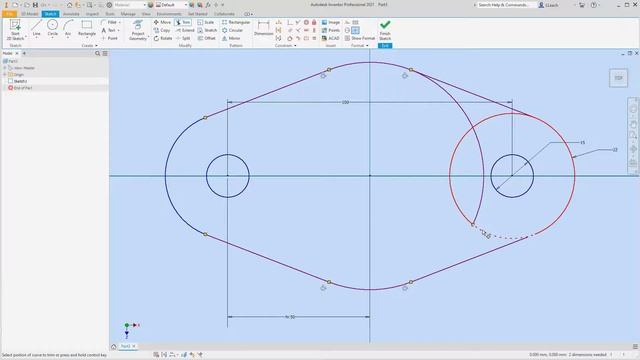This screenshot has width=640, height=360.
Task: Switch to the Manage tab
Action: (128, 14)
